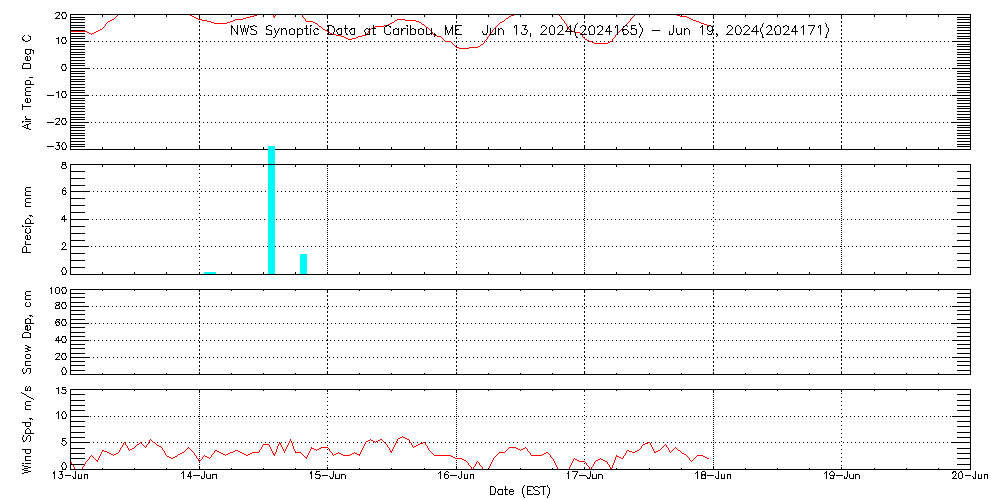Click the 17-Jun date tick label
This screenshot has height=500, width=1000.
(585, 477)
